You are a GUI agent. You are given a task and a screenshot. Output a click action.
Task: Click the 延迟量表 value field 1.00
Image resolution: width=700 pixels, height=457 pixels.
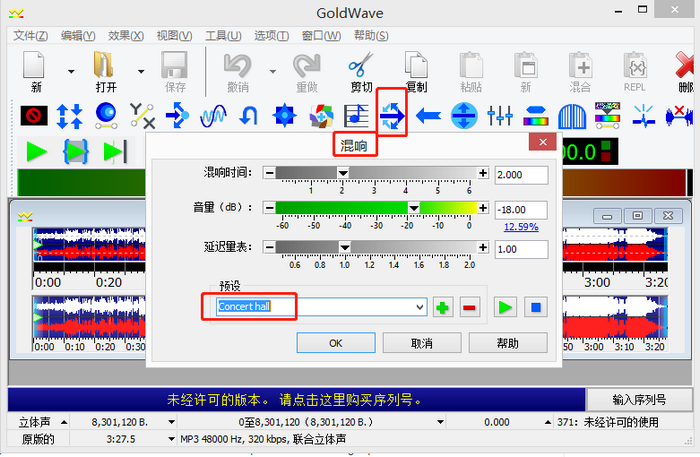click(521, 249)
